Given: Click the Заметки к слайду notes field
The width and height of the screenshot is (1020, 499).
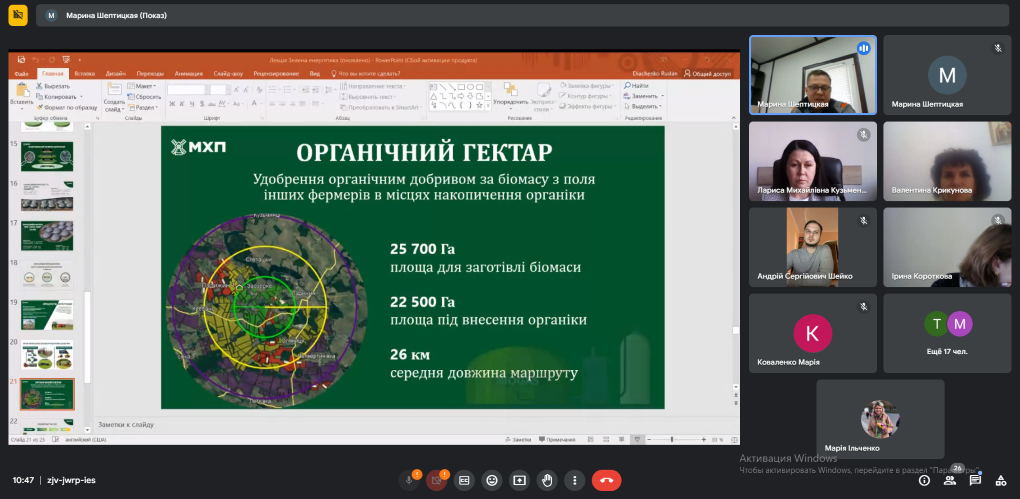Looking at the screenshot, I should [x=416, y=424].
